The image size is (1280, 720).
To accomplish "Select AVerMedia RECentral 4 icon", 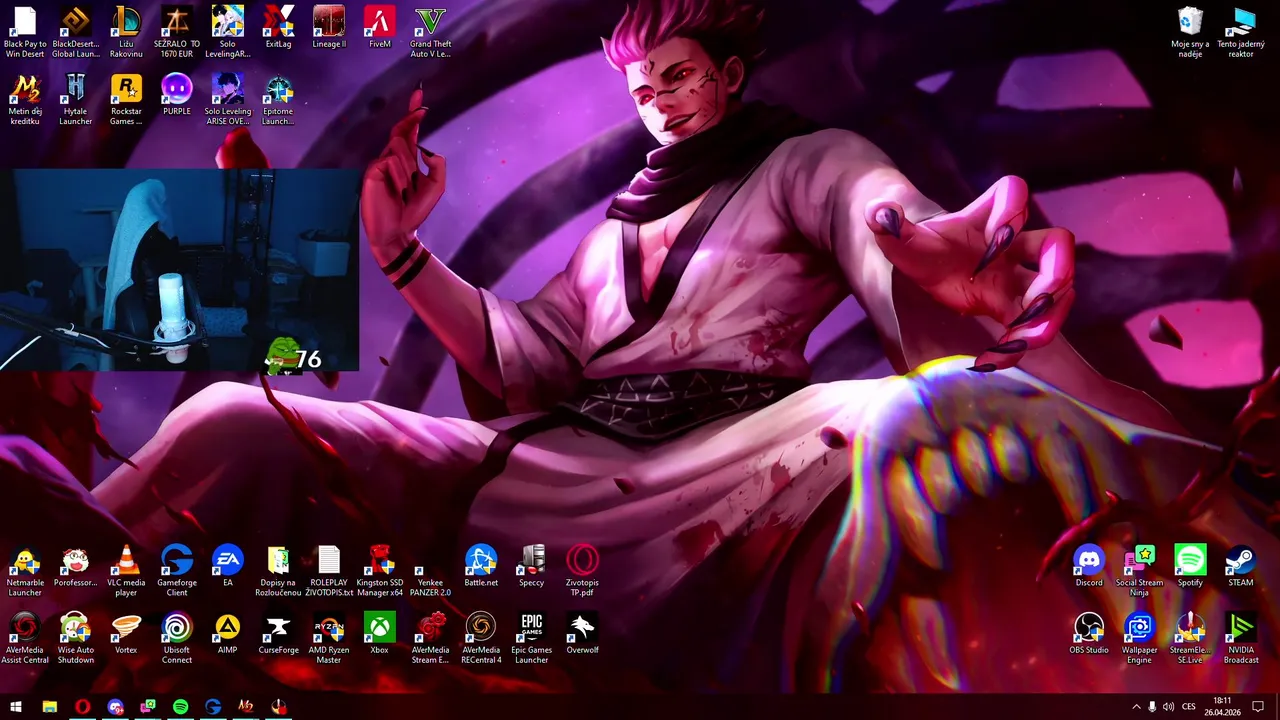I will 481,638.
